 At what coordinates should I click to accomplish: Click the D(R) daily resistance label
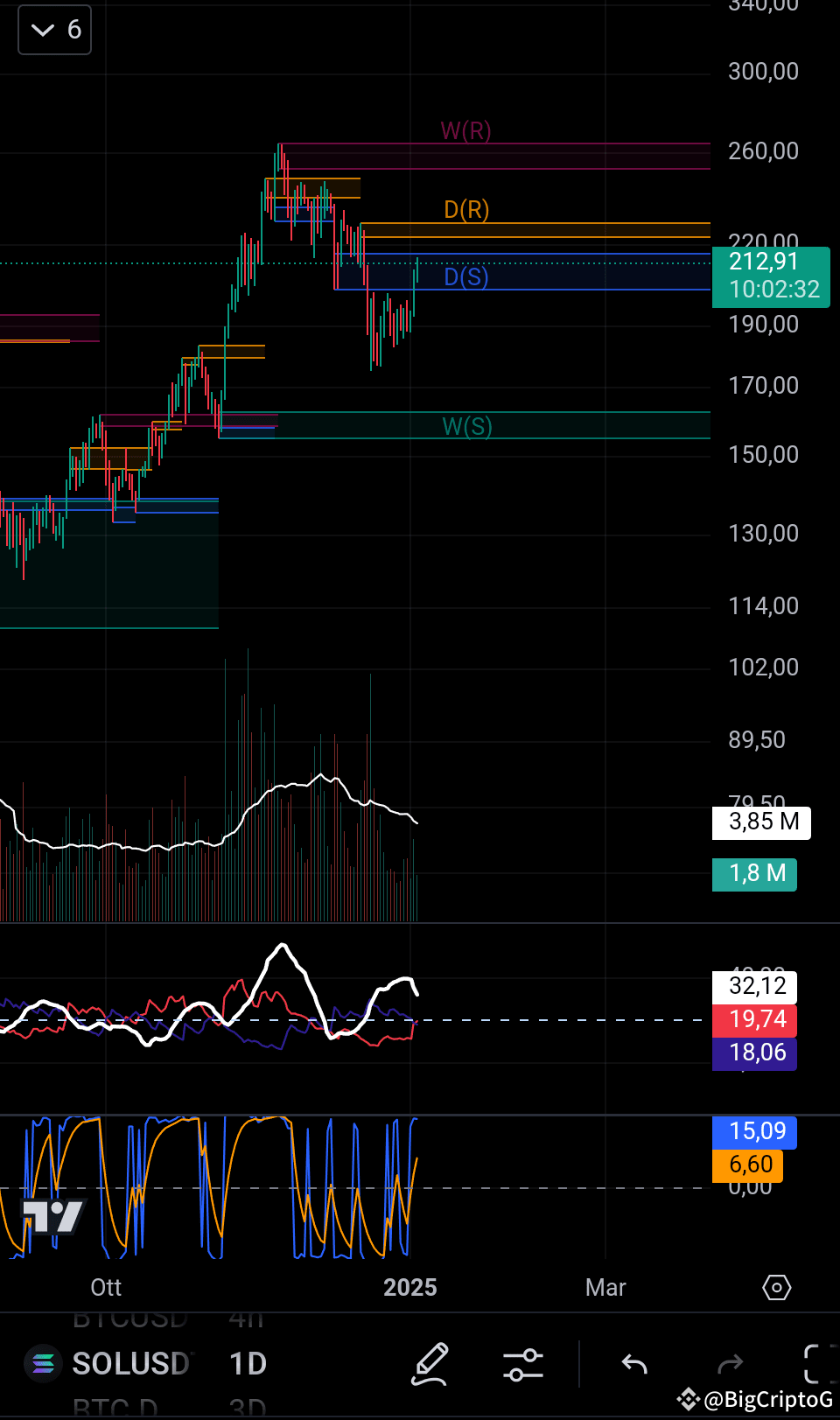pyautogui.click(x=466, y=209)
